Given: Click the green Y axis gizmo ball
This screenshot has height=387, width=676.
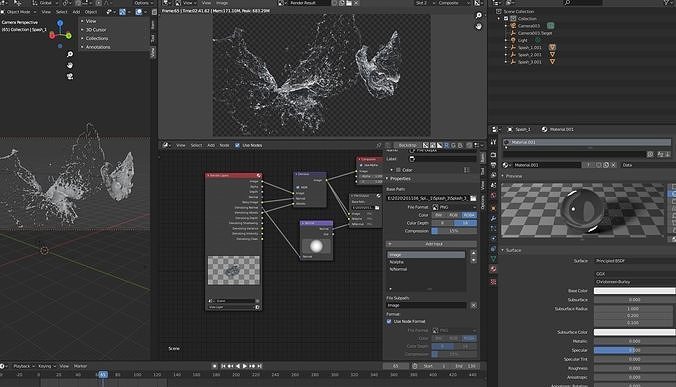Looking at the screenshot, I should tap(68, 35).
